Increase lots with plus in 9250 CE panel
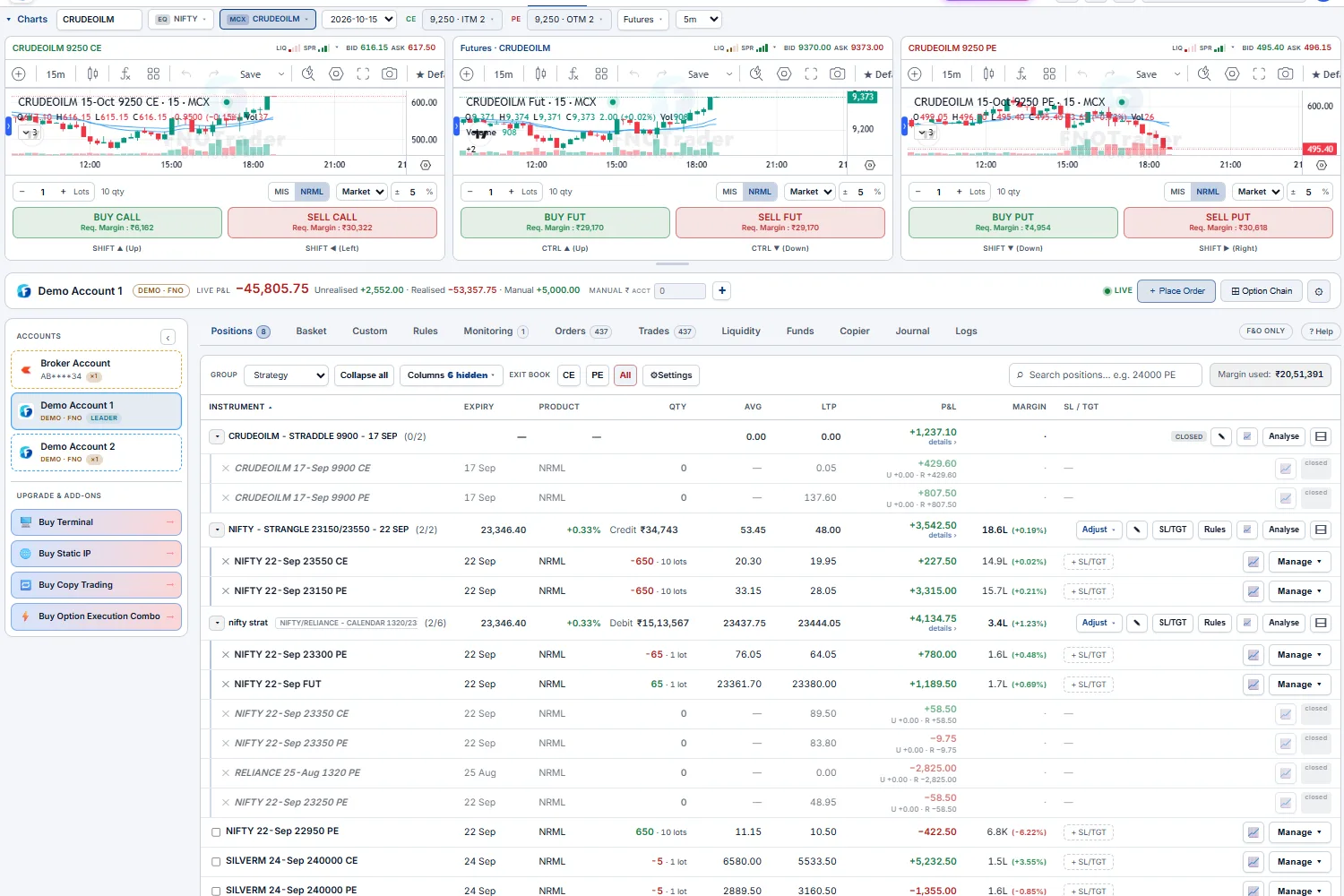 coord(63,192)
